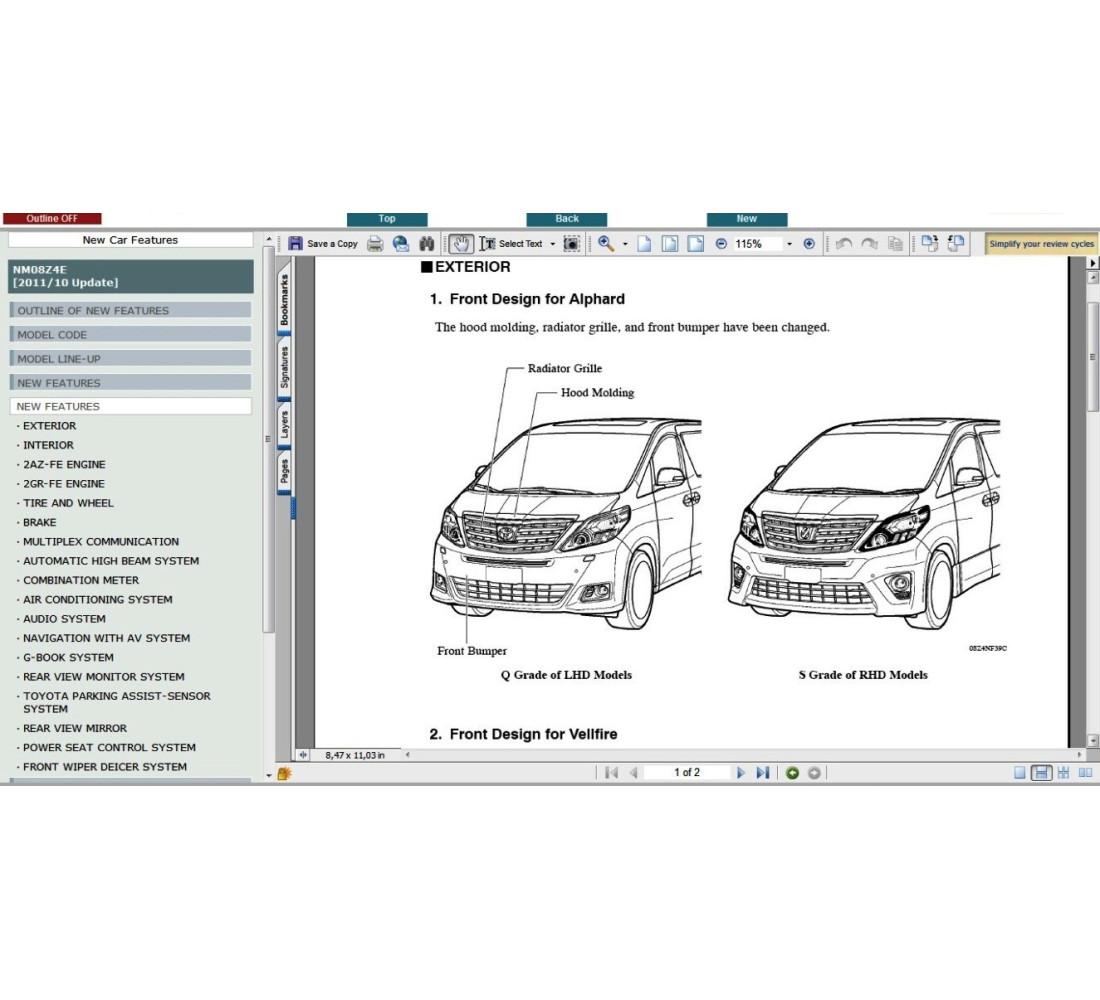Open the BRAKE link
The height and width of the screenshot is (1000, 1100).
39,522
